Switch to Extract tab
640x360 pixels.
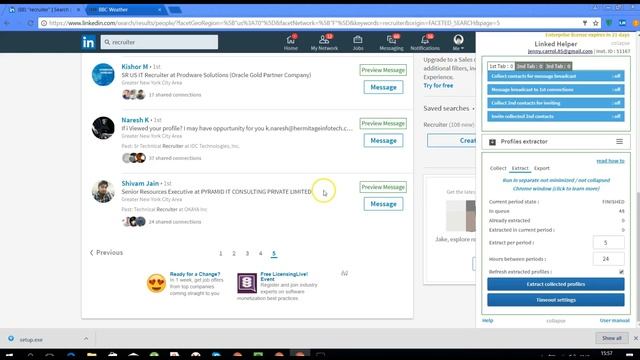click(520, 168)
